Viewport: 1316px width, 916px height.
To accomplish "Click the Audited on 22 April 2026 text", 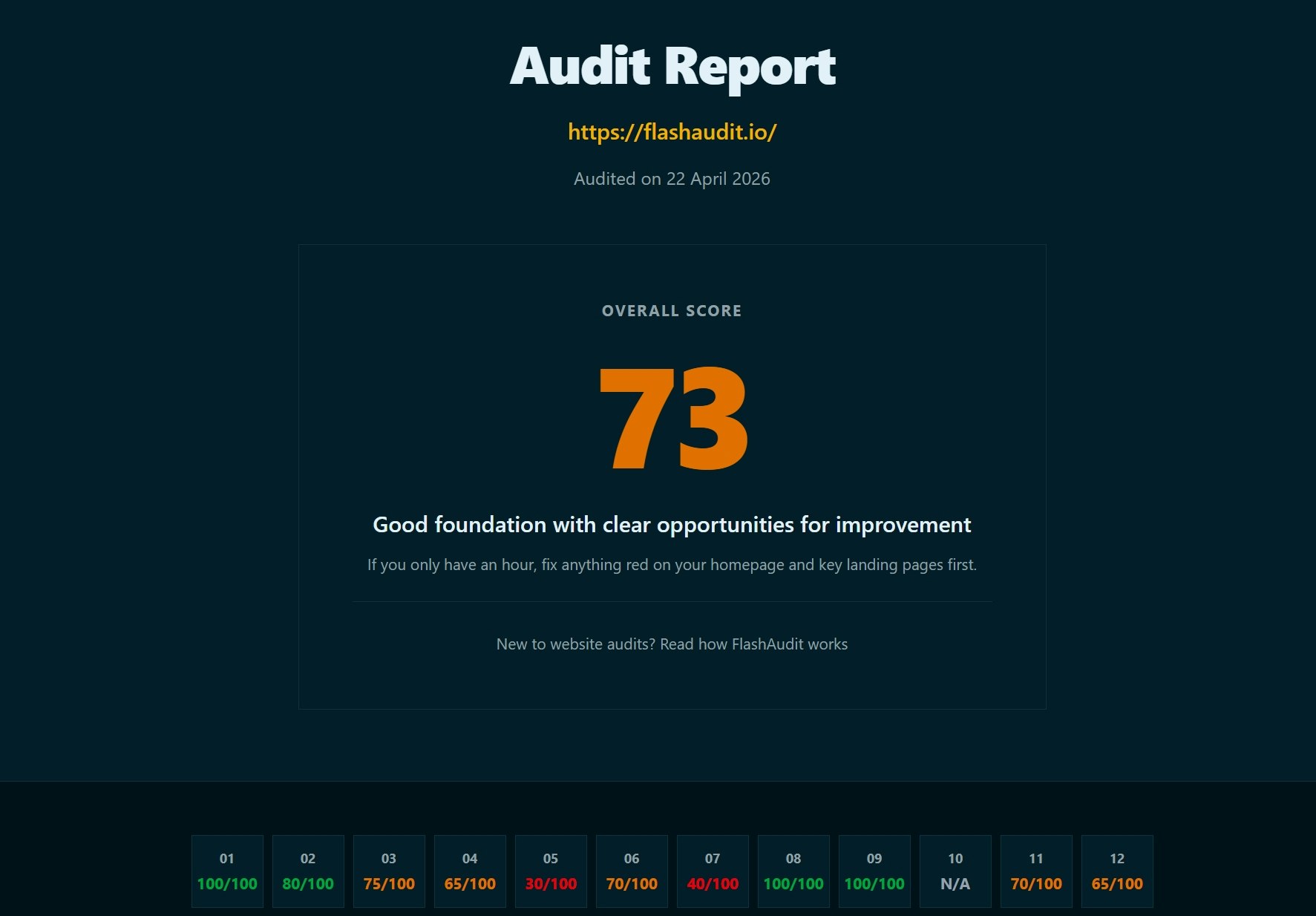I will coord(672,178).
